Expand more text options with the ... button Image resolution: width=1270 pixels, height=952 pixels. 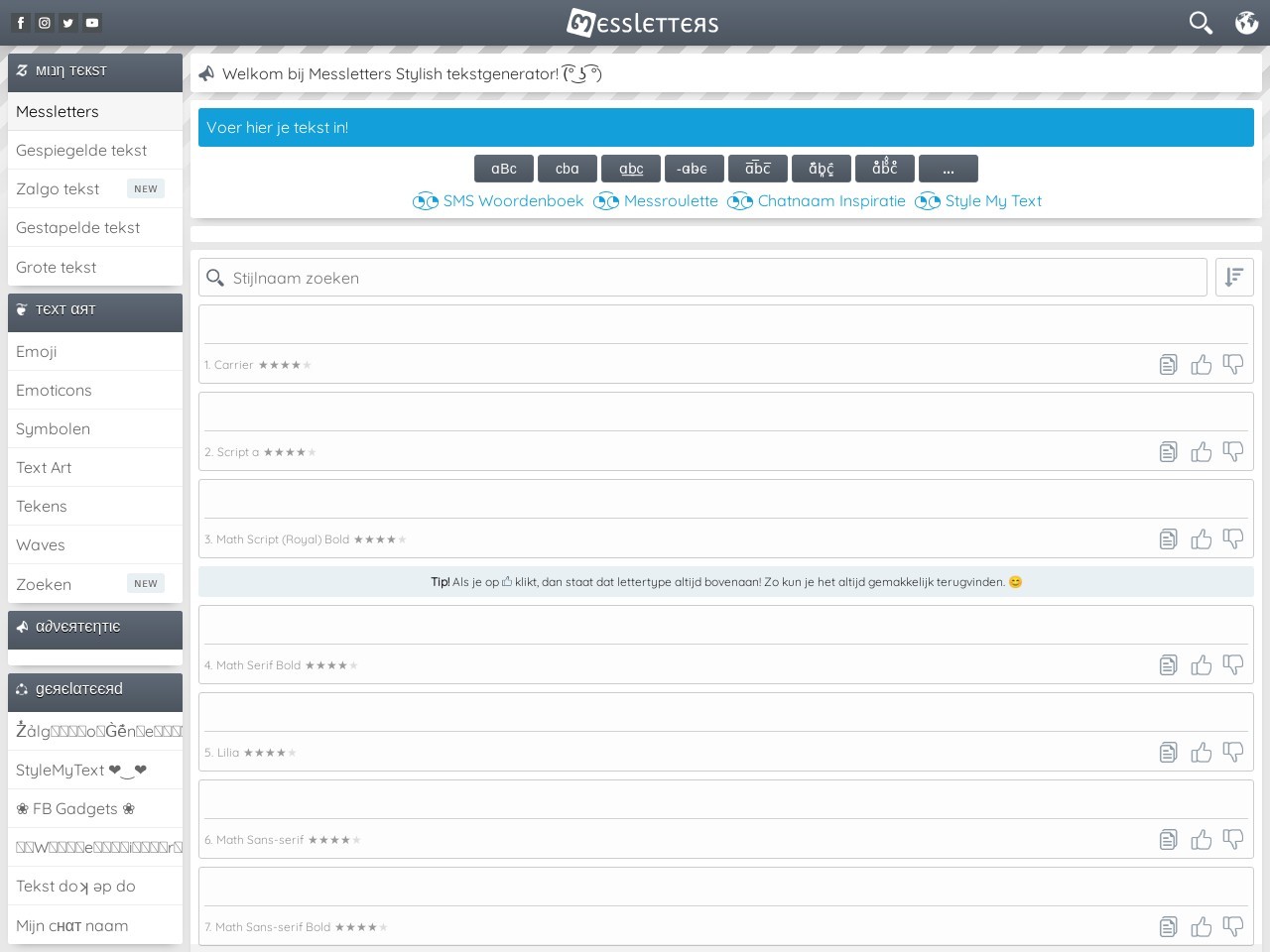[949, 169]
